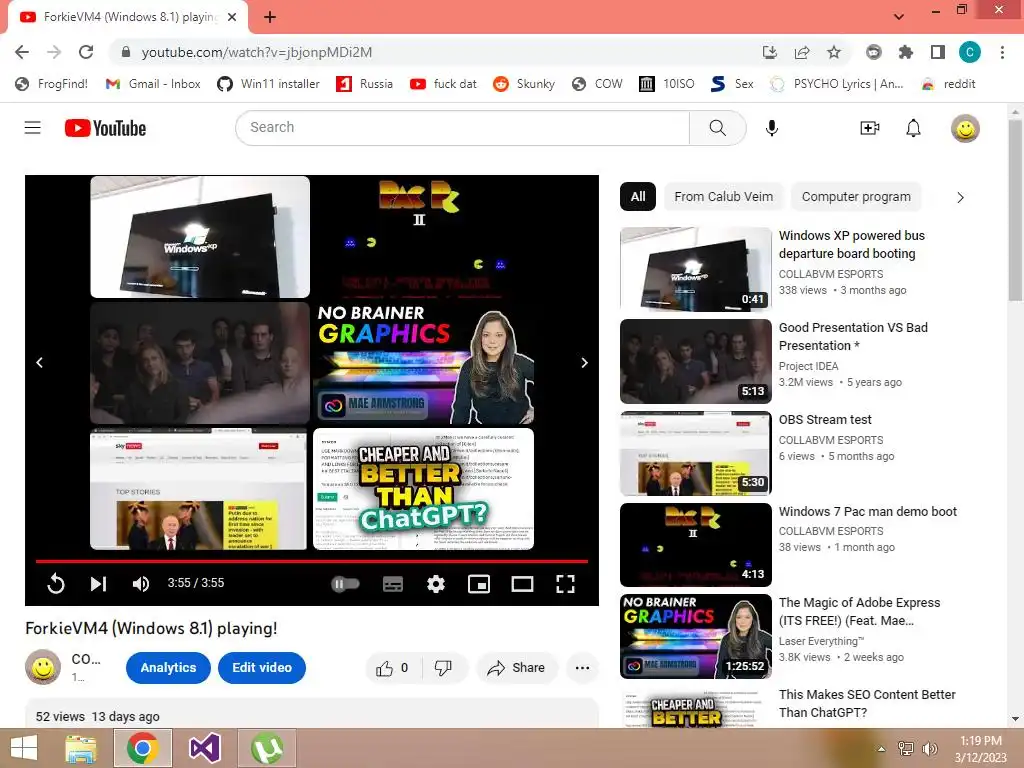Open Chrome three-dot menu
1024x768 pixels.
(x=1002, y=52)
